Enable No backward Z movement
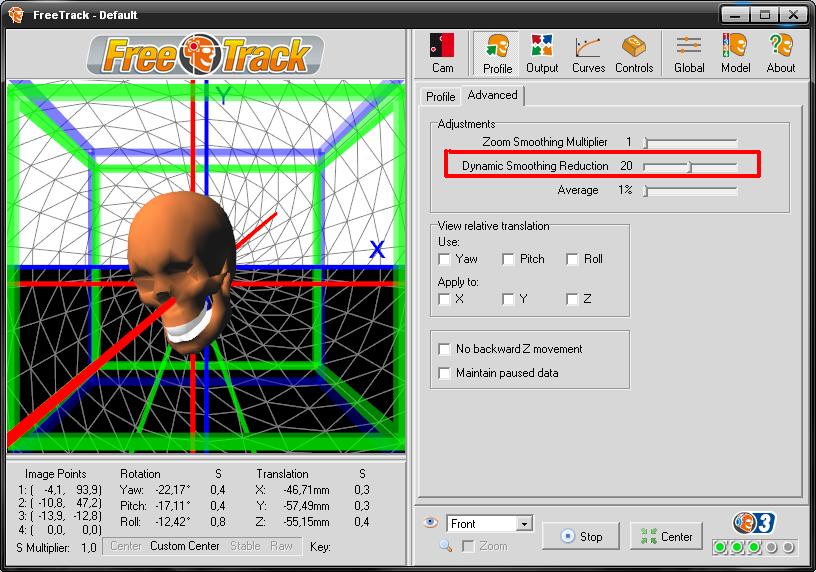 click(444, 349)
